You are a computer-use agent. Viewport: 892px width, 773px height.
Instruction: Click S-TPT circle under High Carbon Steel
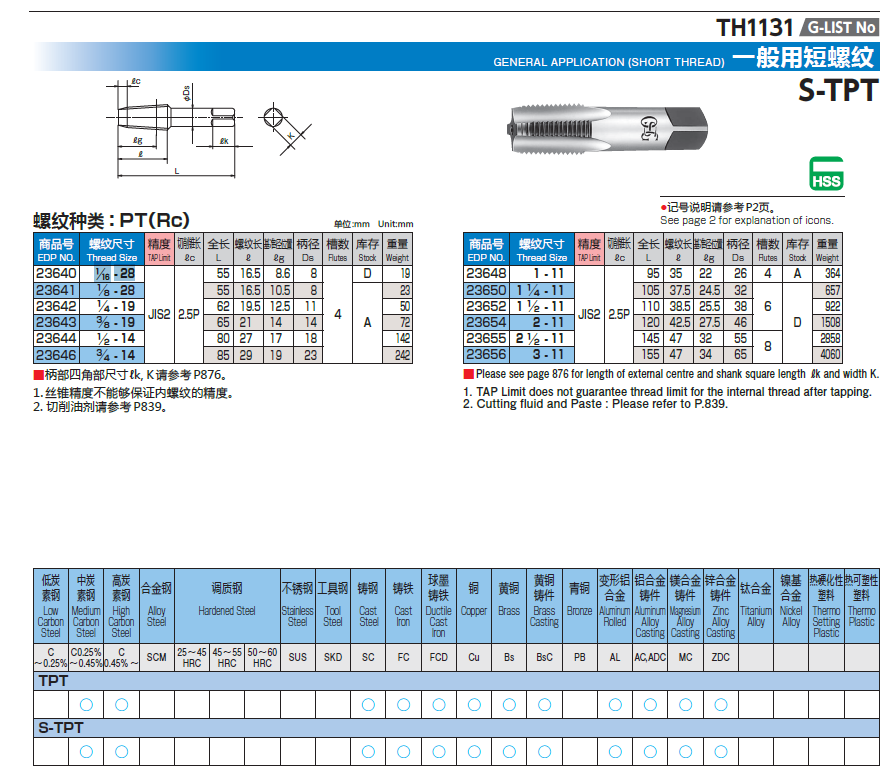coord(122,752)
